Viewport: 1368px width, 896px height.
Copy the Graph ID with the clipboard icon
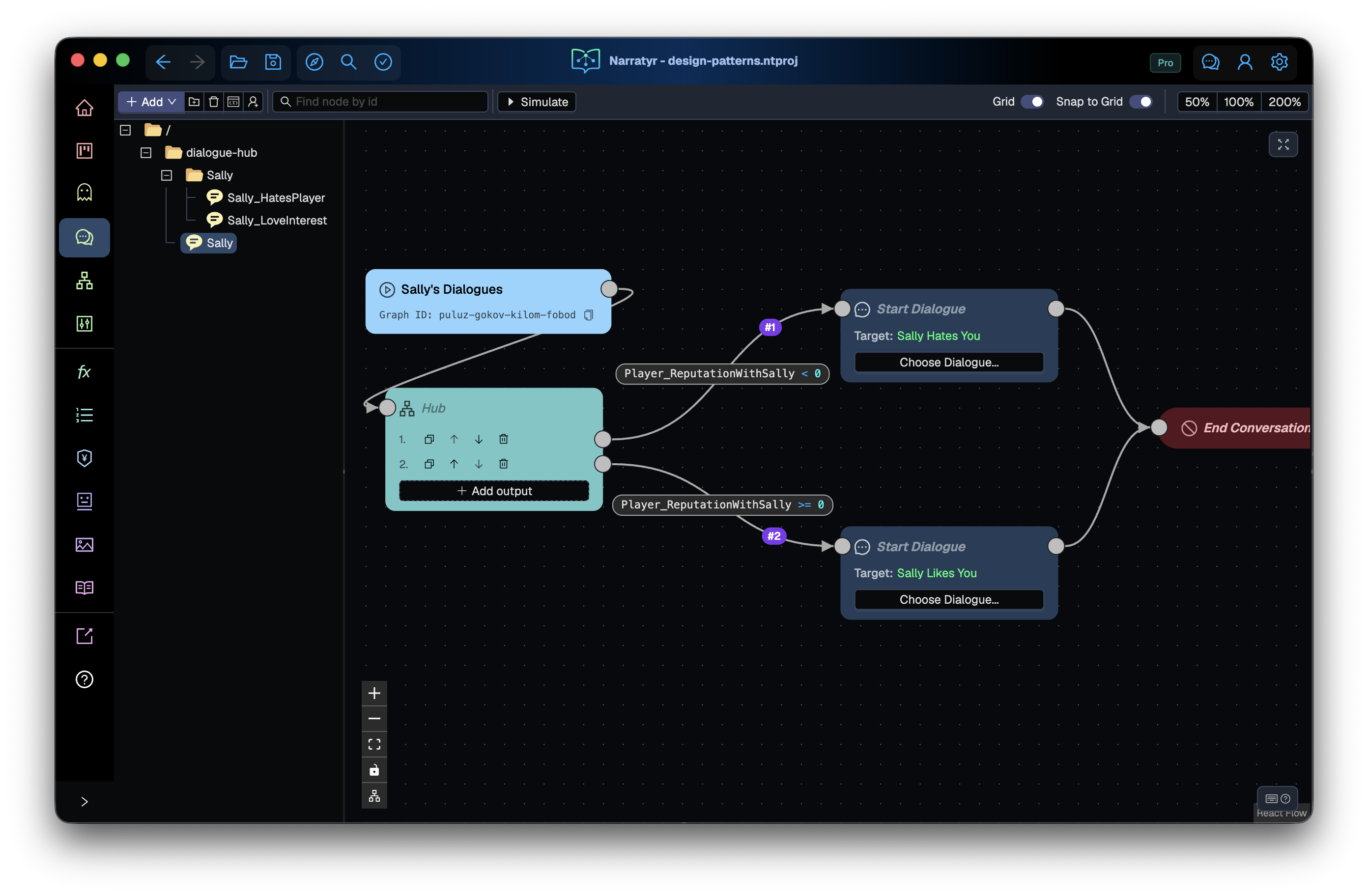click(x=589, y=315)
